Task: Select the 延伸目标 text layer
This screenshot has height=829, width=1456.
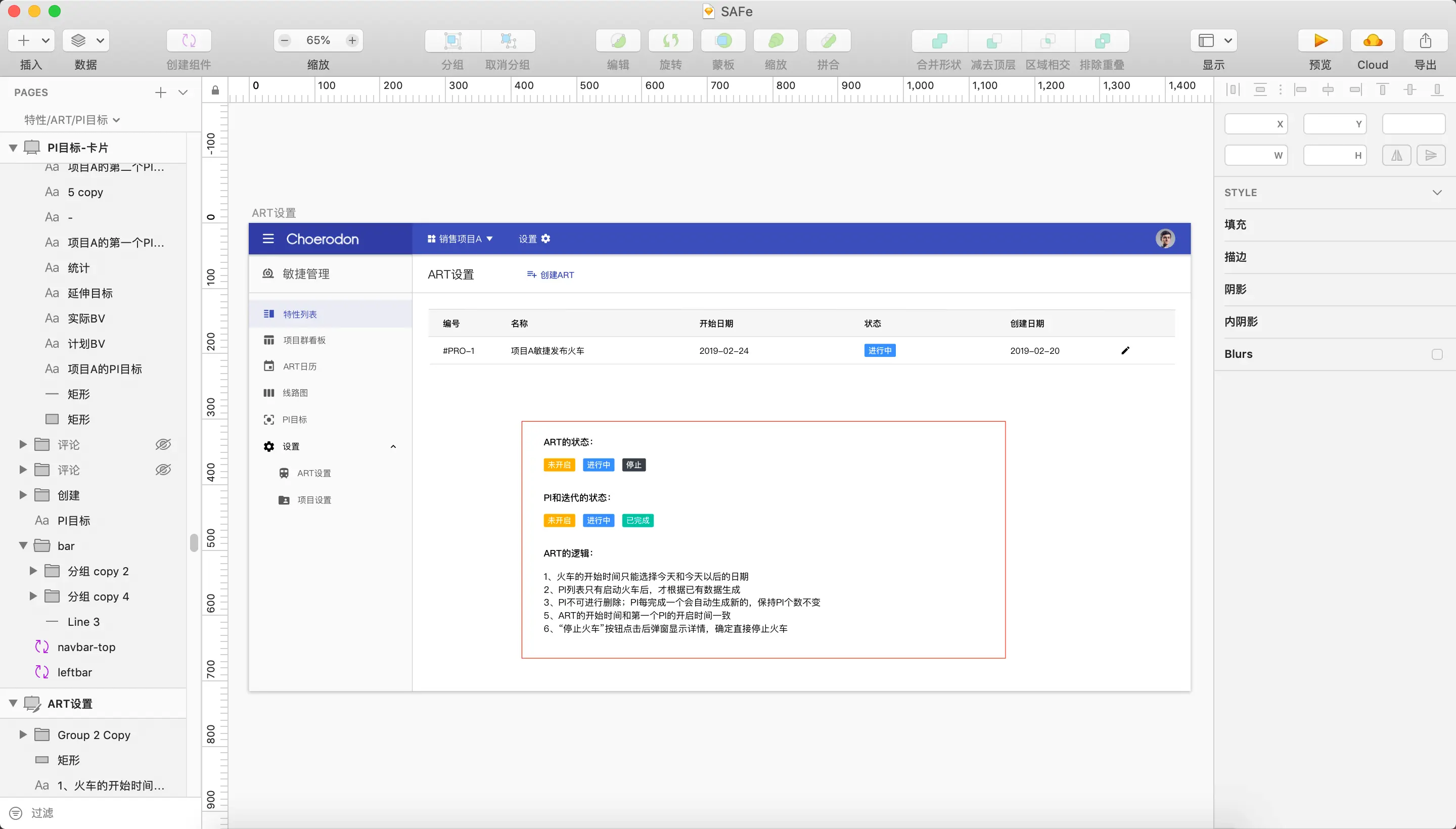Action: click(x=90, y=293)
